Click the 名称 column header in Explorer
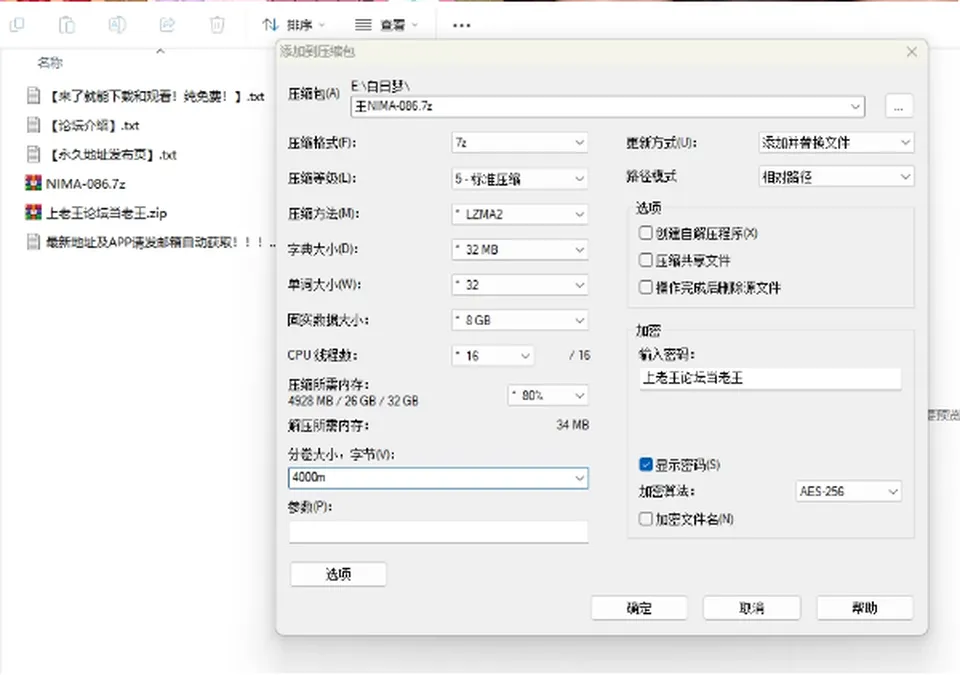Image resolution: width=960 pixels, height=675 pixels. (x=50, y=62)
